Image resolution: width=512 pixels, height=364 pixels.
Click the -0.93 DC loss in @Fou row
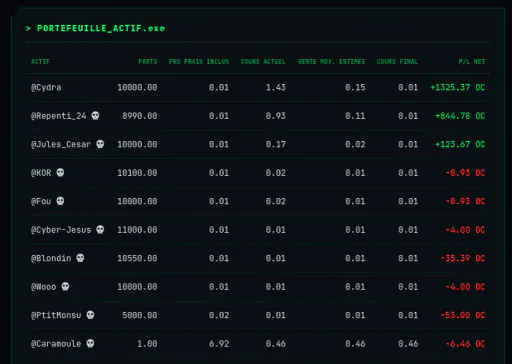(465, 201)
